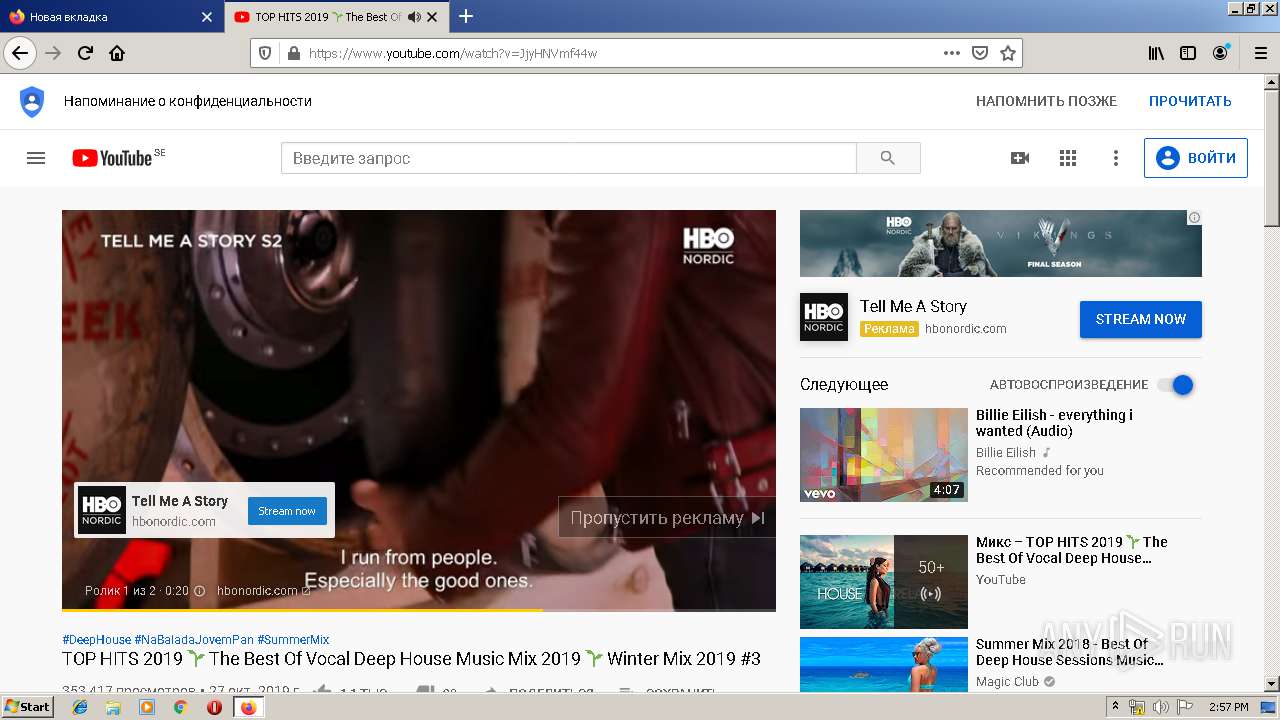Close the Новая вкладка tab
Viewport: 1280px width, 720px height.
click(x=207, y=17)
